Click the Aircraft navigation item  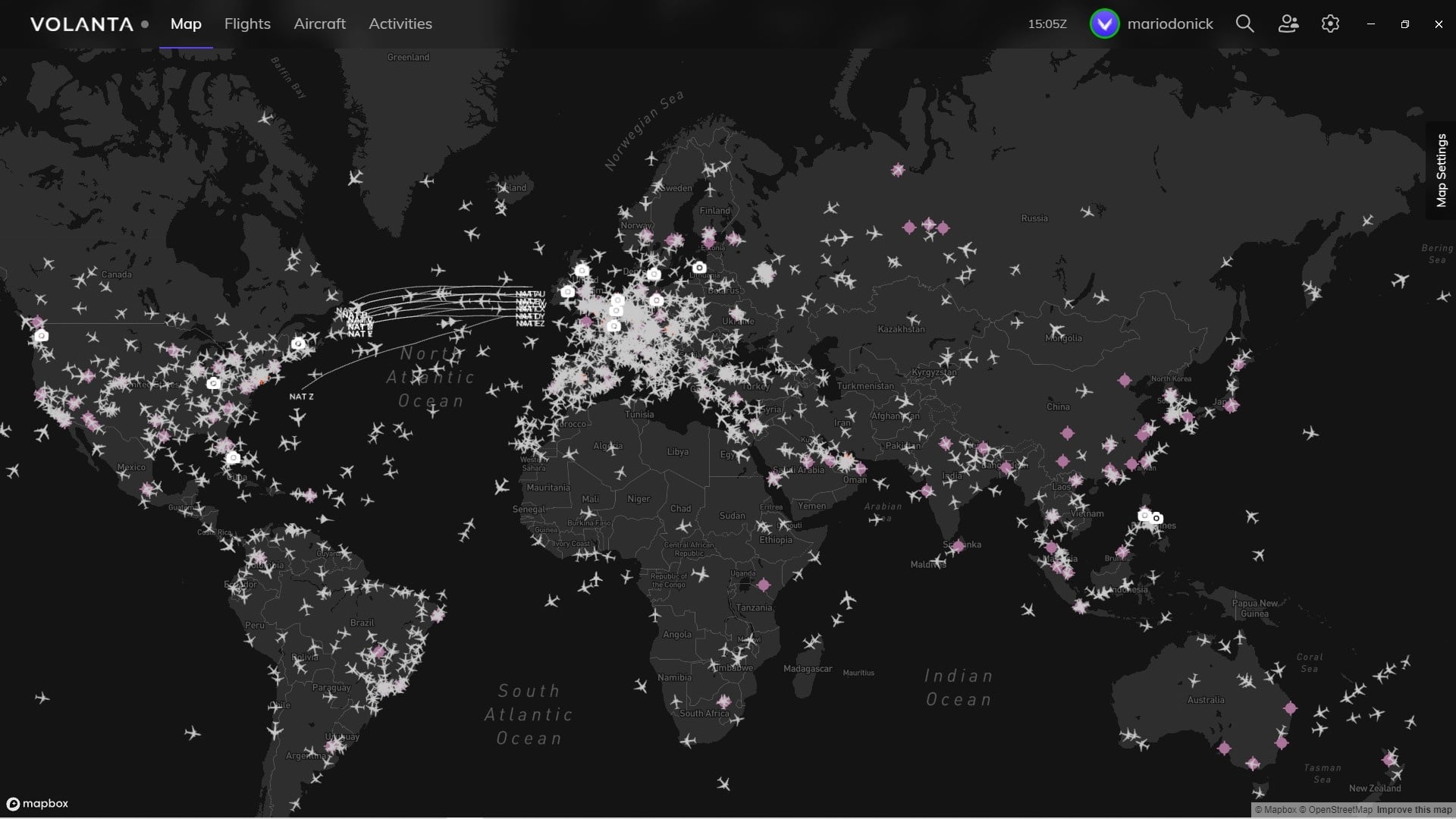click(x=319, y=24)
